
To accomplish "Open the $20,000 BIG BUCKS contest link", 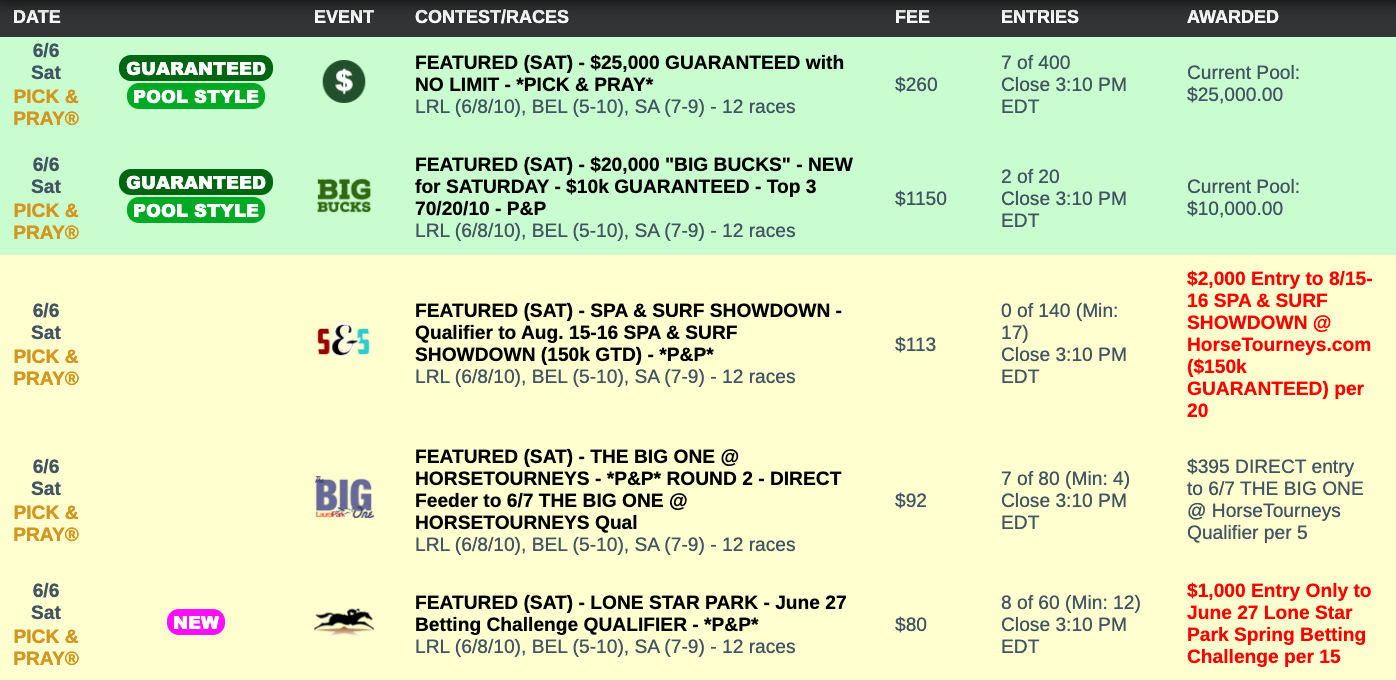I will pyautogui.click(x=633, y=186).
